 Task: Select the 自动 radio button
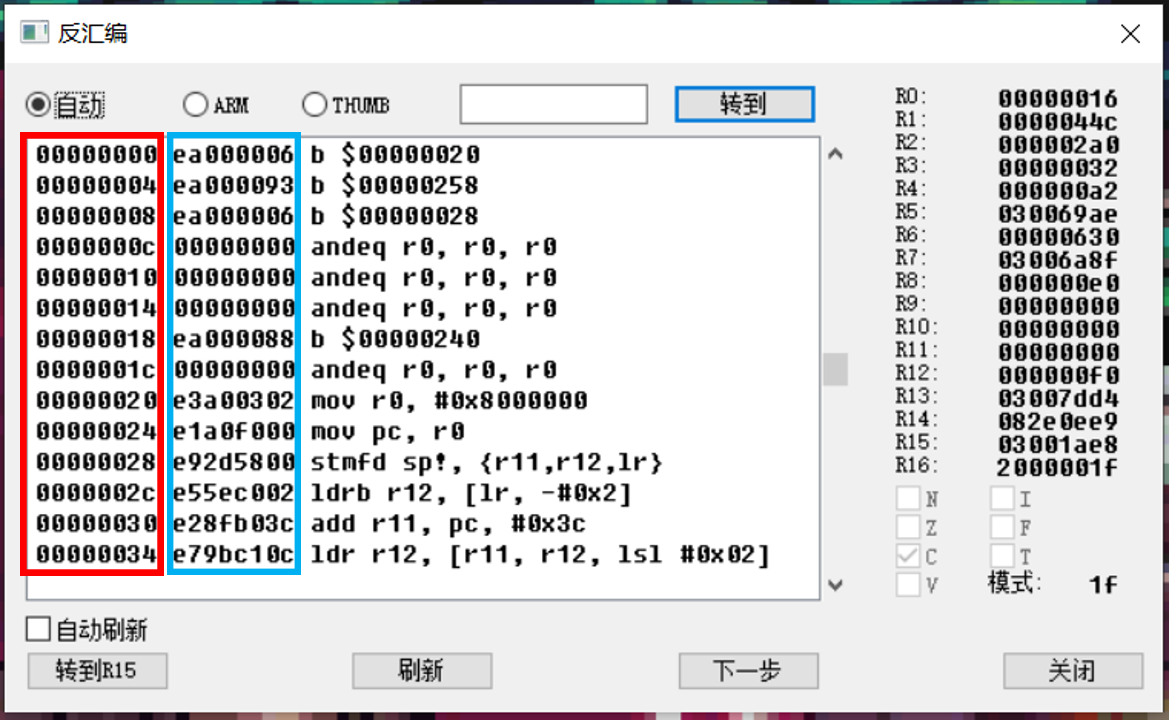[x=37, y=104]
